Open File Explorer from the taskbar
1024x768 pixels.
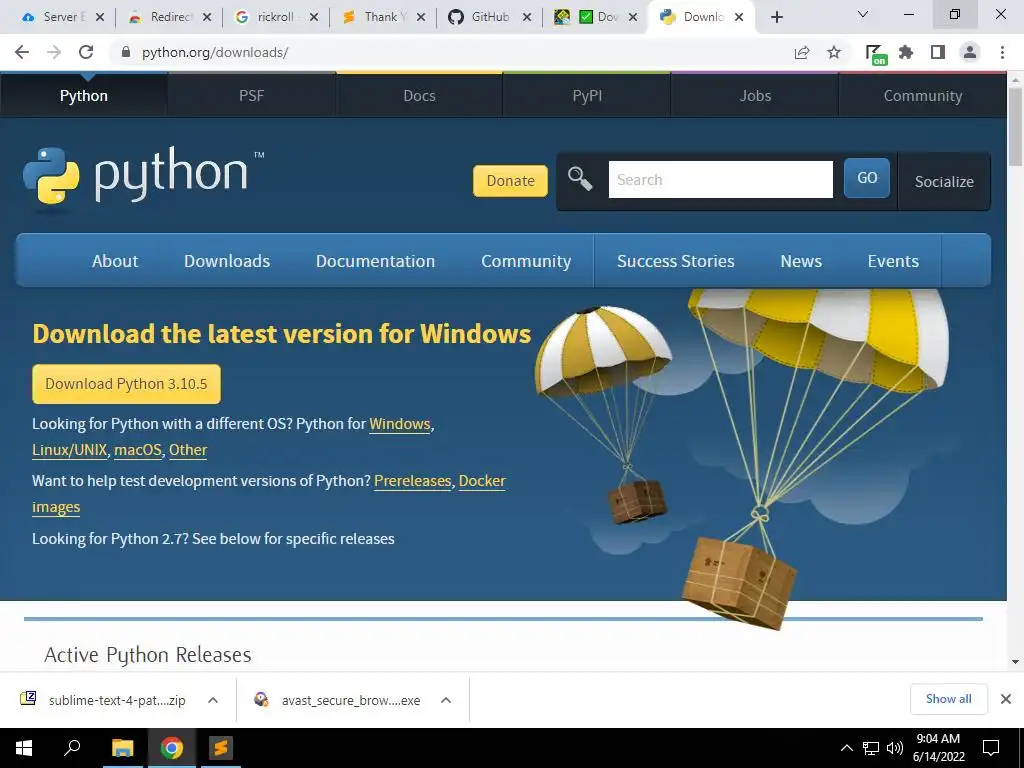point(122,748)
